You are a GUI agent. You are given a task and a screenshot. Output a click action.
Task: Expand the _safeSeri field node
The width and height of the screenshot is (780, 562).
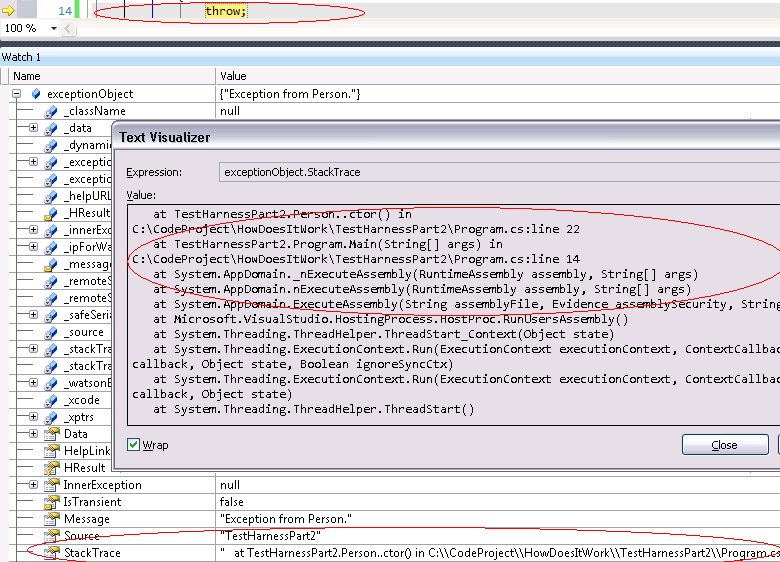(33, 315)
